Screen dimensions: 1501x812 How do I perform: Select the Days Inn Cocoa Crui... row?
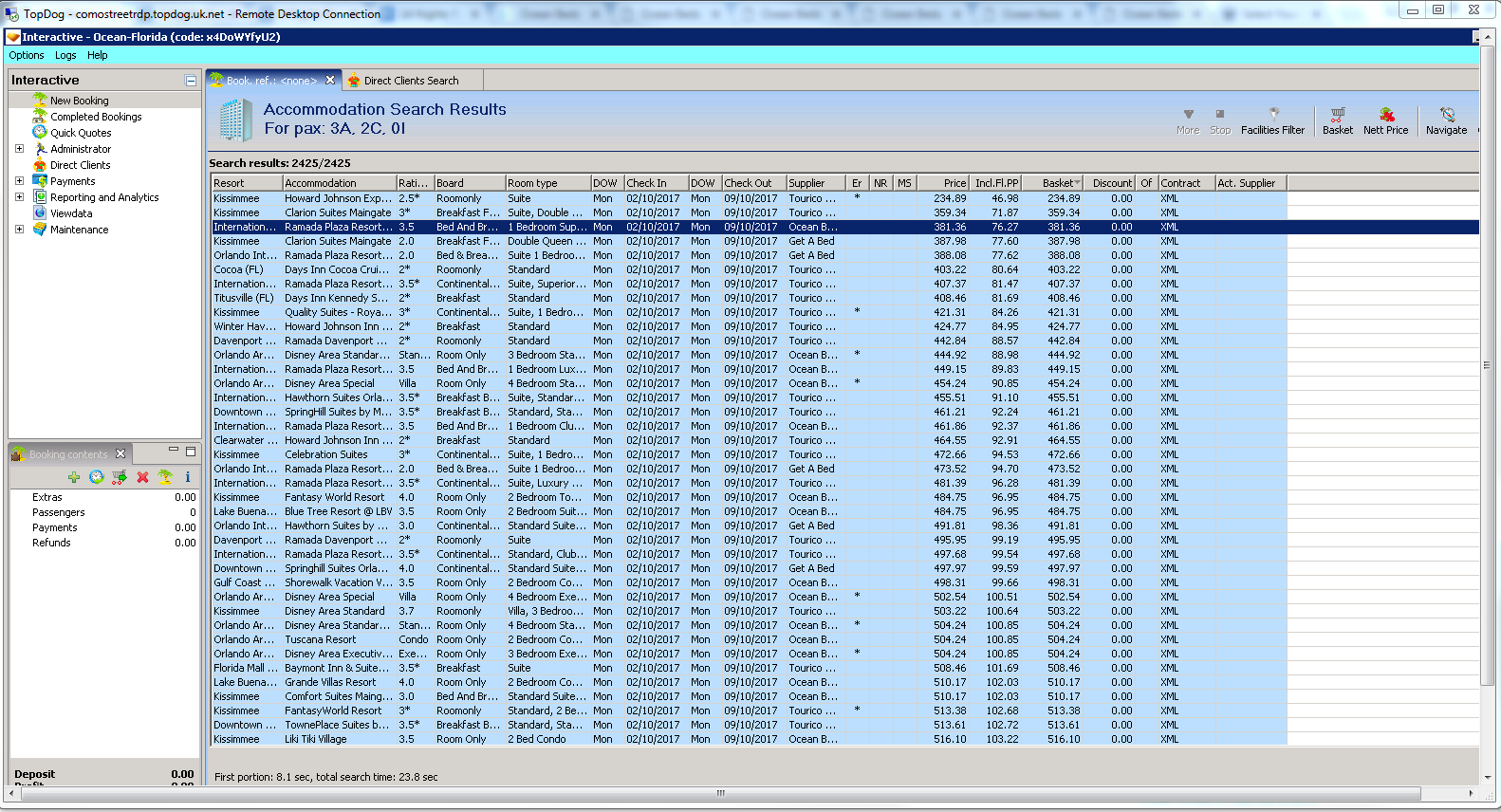point(750,269)
